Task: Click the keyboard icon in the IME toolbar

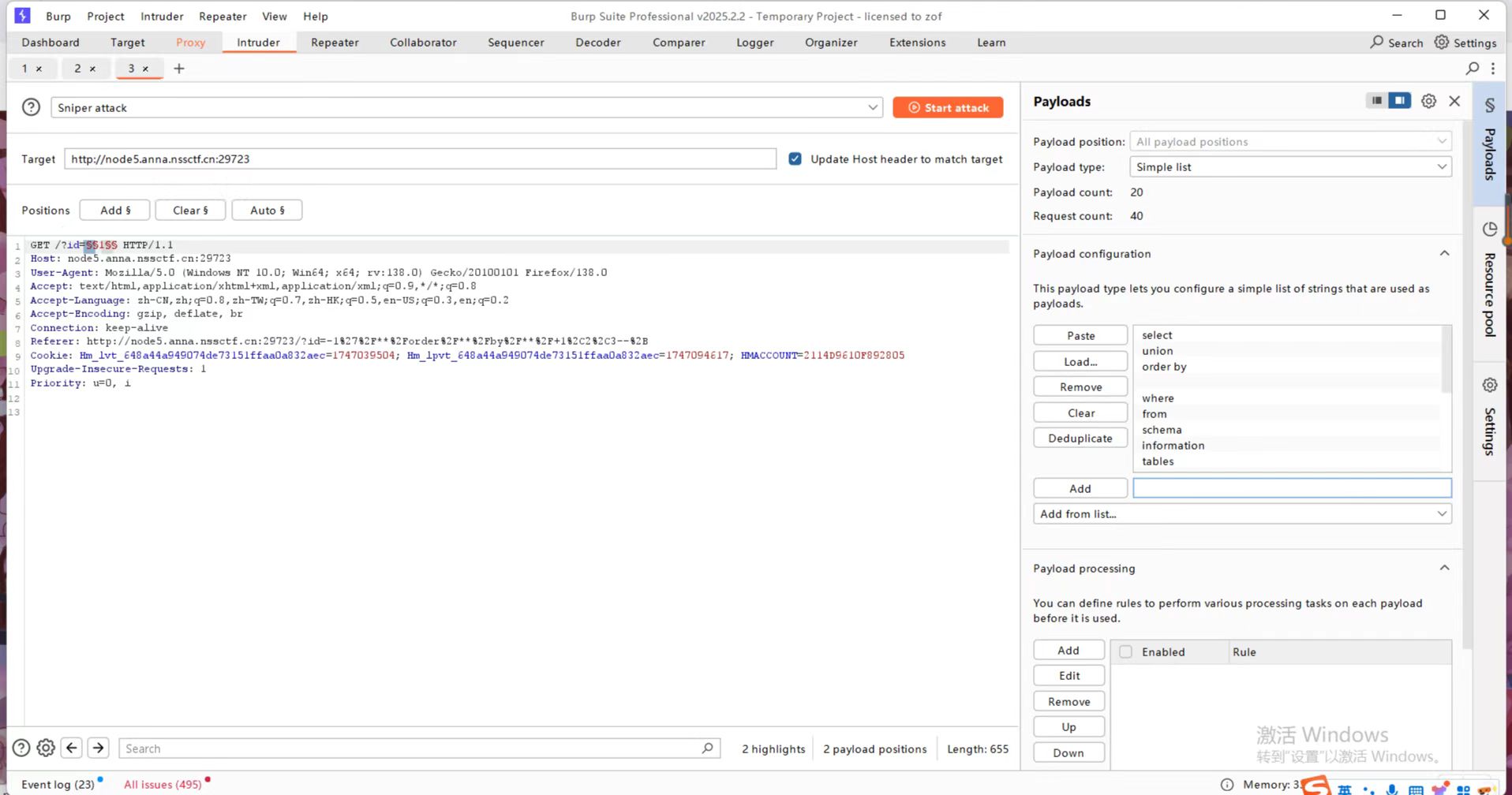Action: point(1416,789)
